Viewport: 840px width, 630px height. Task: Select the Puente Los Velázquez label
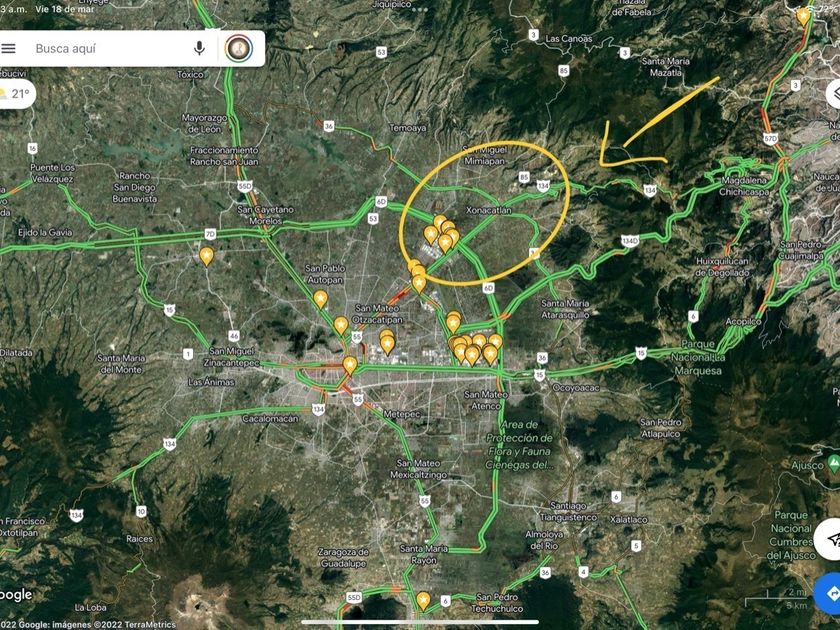pyautogui.click(x=52, y=173)
